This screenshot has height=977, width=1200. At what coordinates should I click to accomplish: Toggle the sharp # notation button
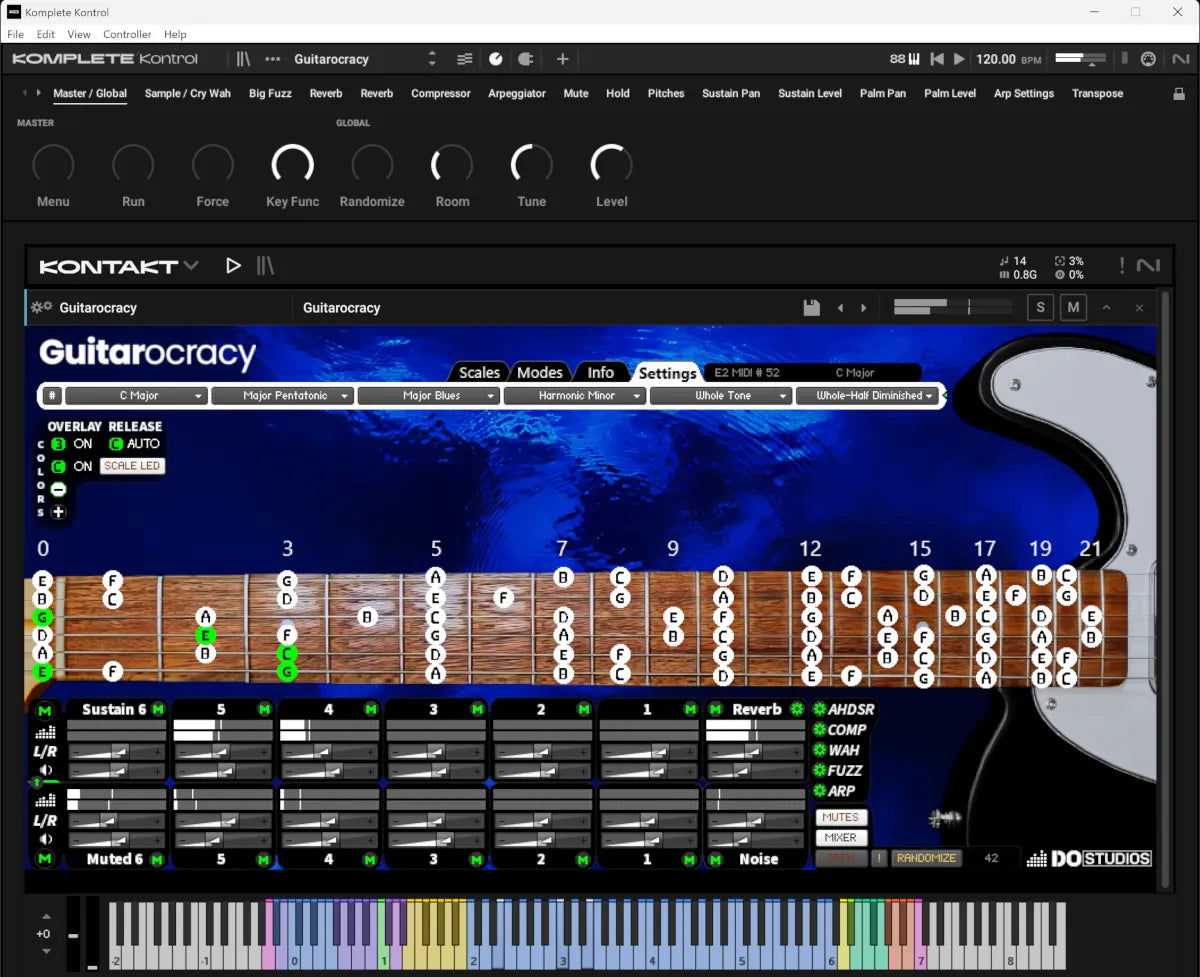click(x=52, y=396)
